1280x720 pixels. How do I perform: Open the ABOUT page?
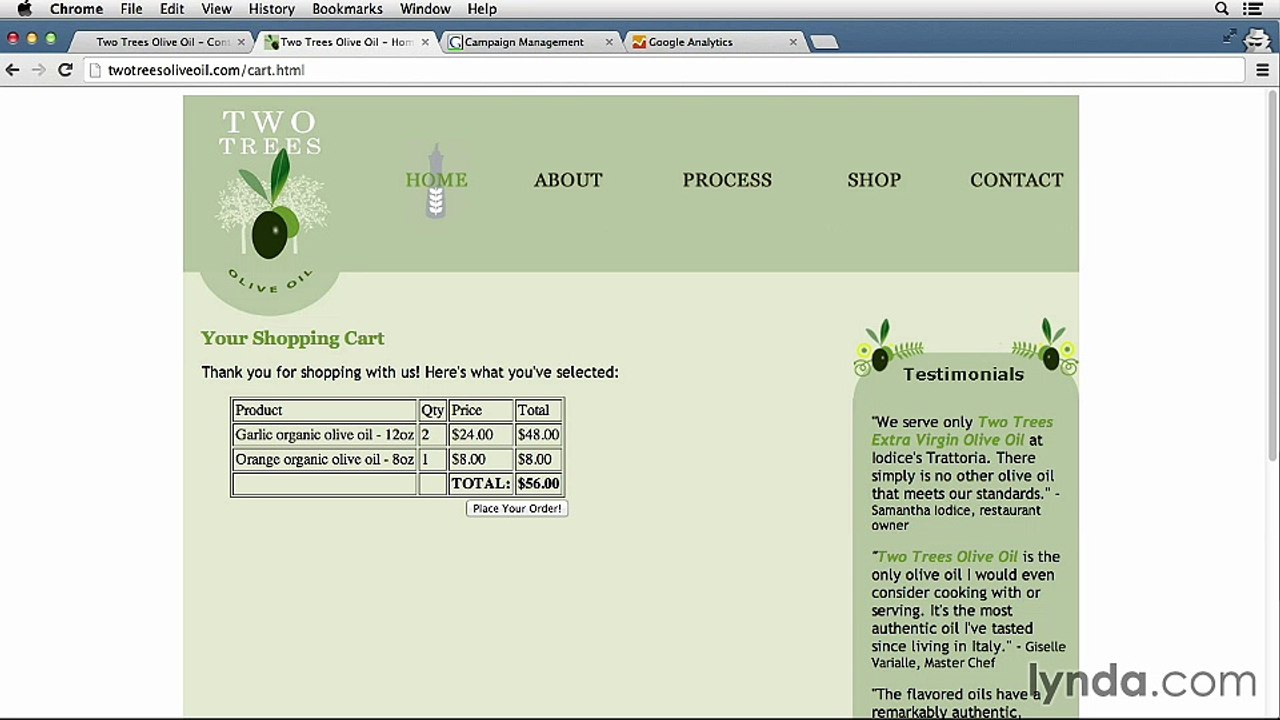pyautogui.click(x=568, y=180)
